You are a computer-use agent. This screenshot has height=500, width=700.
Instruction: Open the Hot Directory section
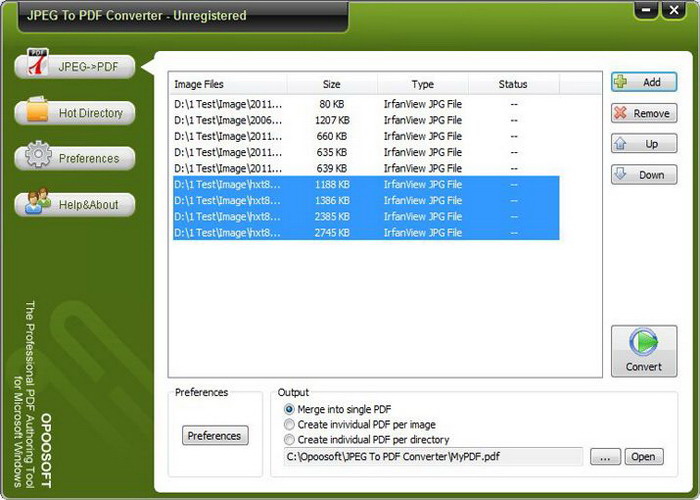coord(75,113)
